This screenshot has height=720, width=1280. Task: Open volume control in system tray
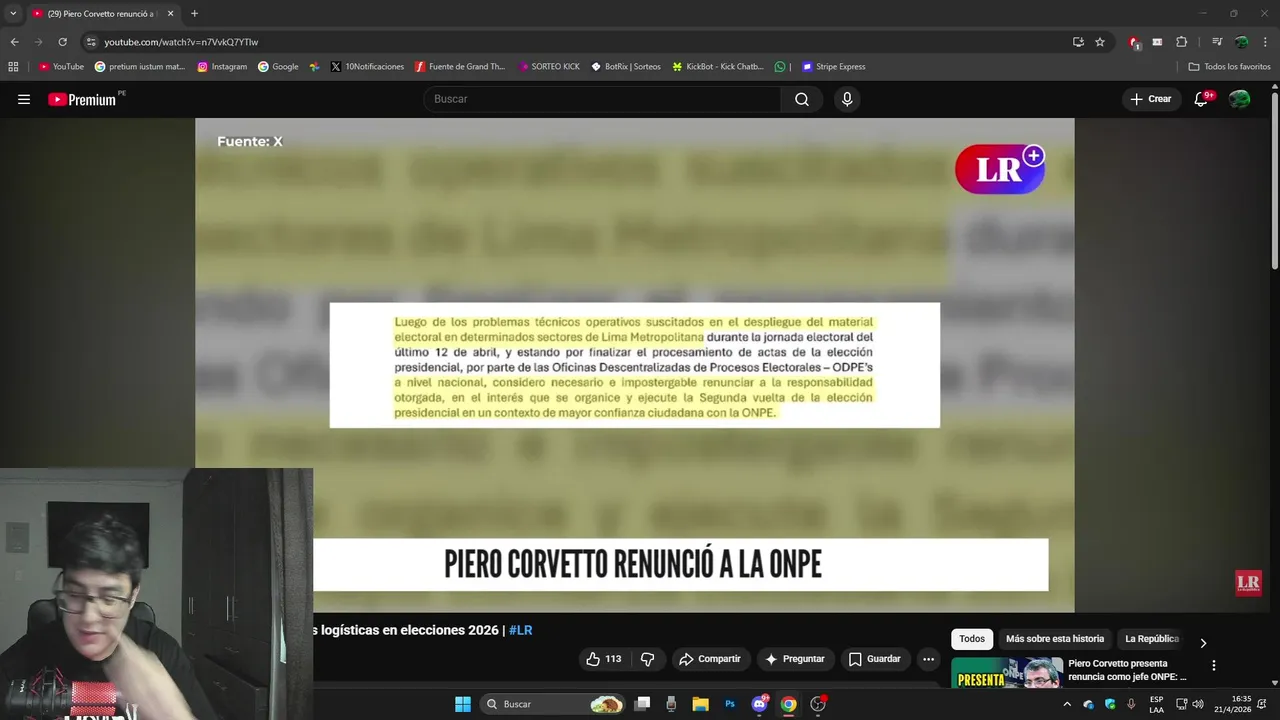1198,704
